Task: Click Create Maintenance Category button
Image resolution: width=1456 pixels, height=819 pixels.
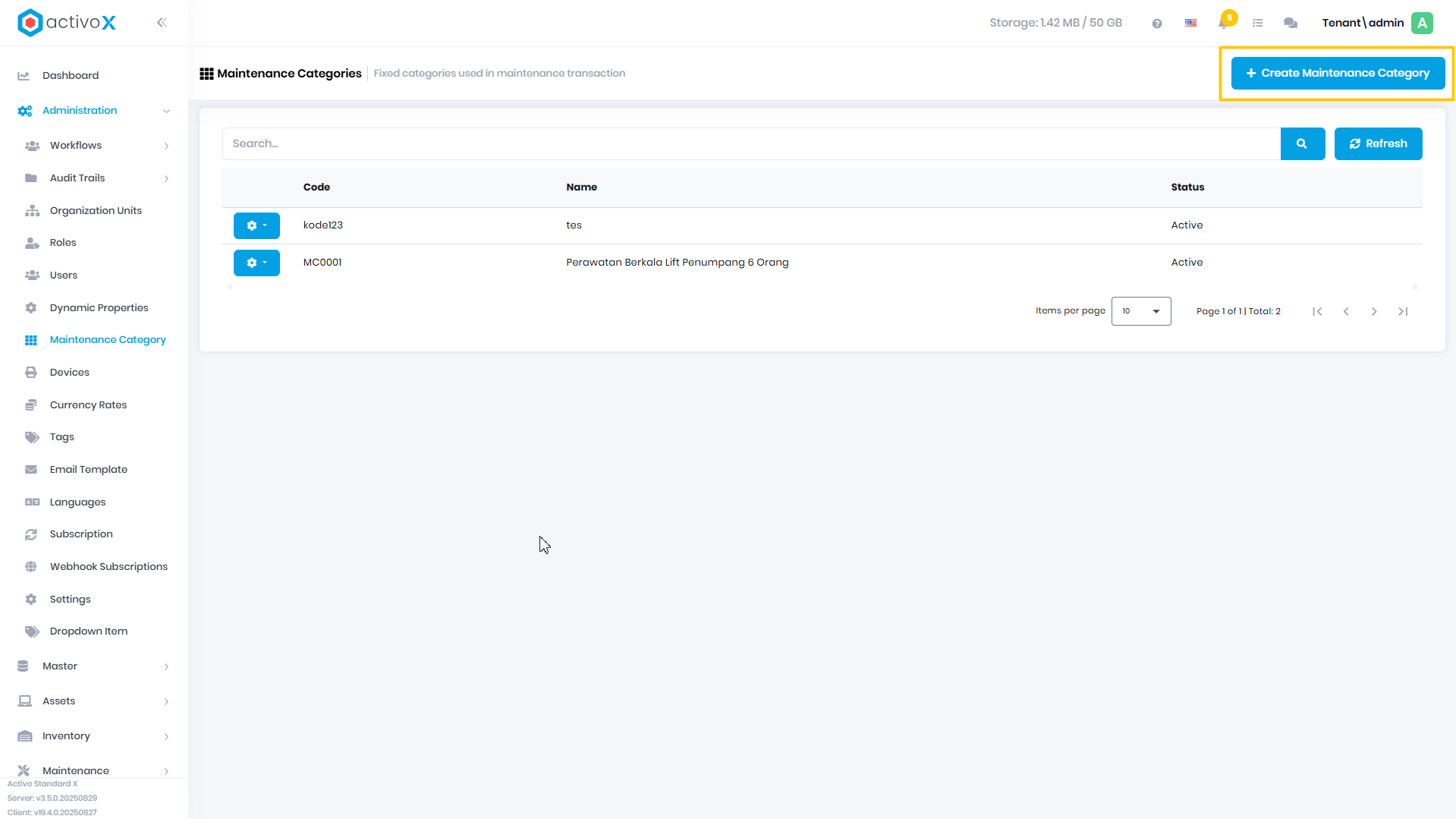Action: [1338, 74]
